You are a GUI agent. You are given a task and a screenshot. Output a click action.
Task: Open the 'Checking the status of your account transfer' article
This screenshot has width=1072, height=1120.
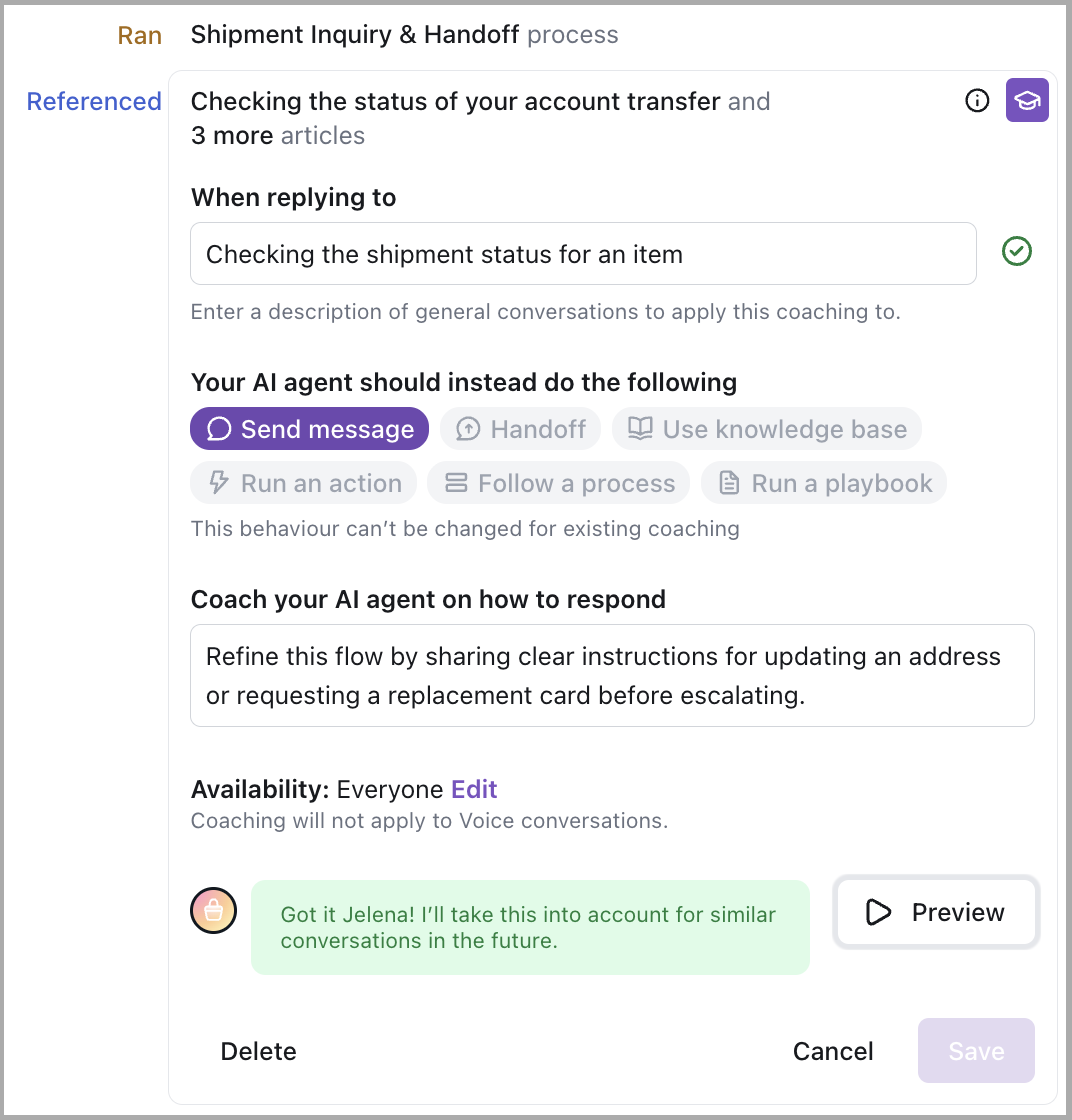click(455, 101)
